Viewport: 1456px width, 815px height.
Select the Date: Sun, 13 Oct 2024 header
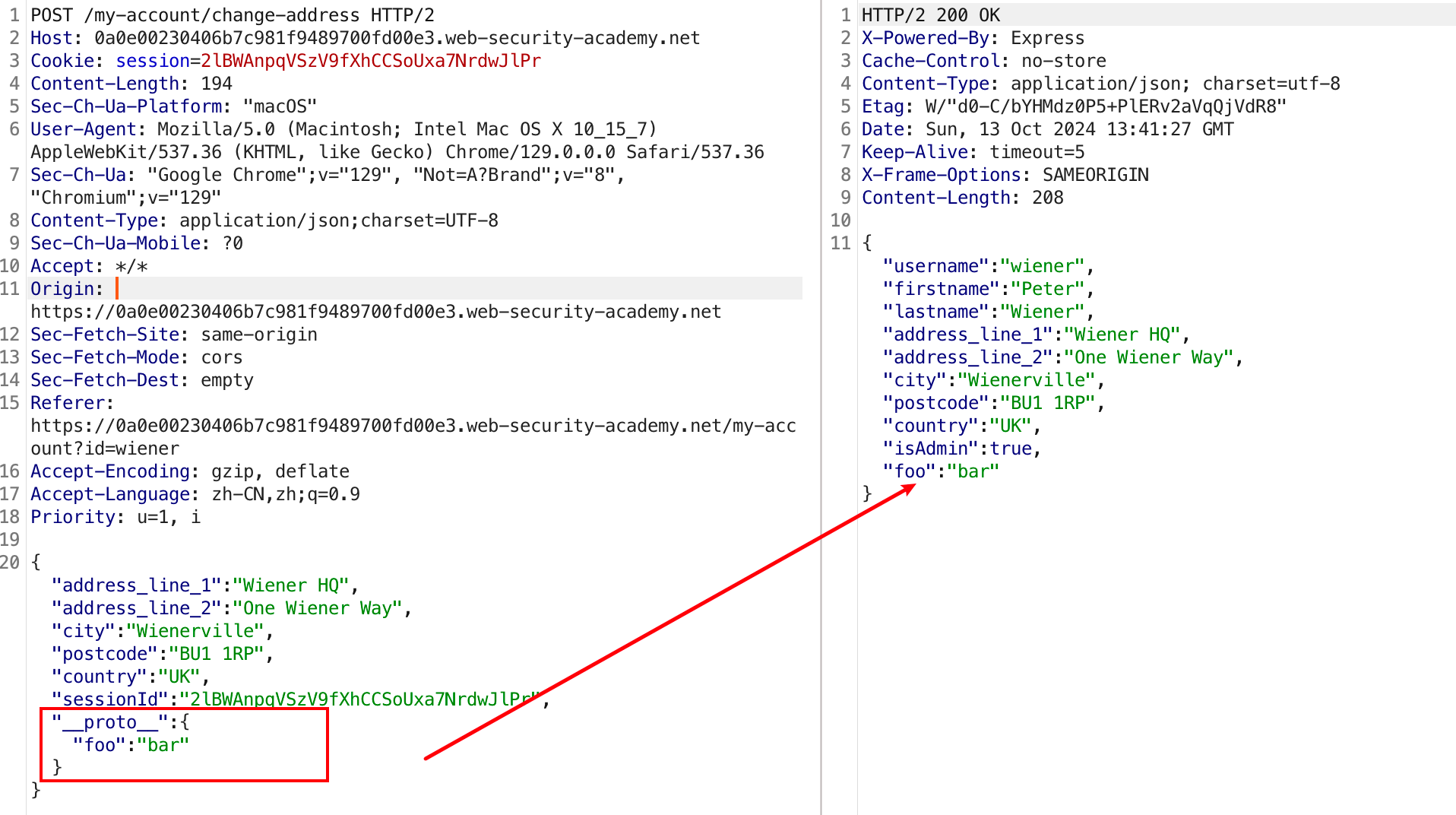pos(1047,129)
